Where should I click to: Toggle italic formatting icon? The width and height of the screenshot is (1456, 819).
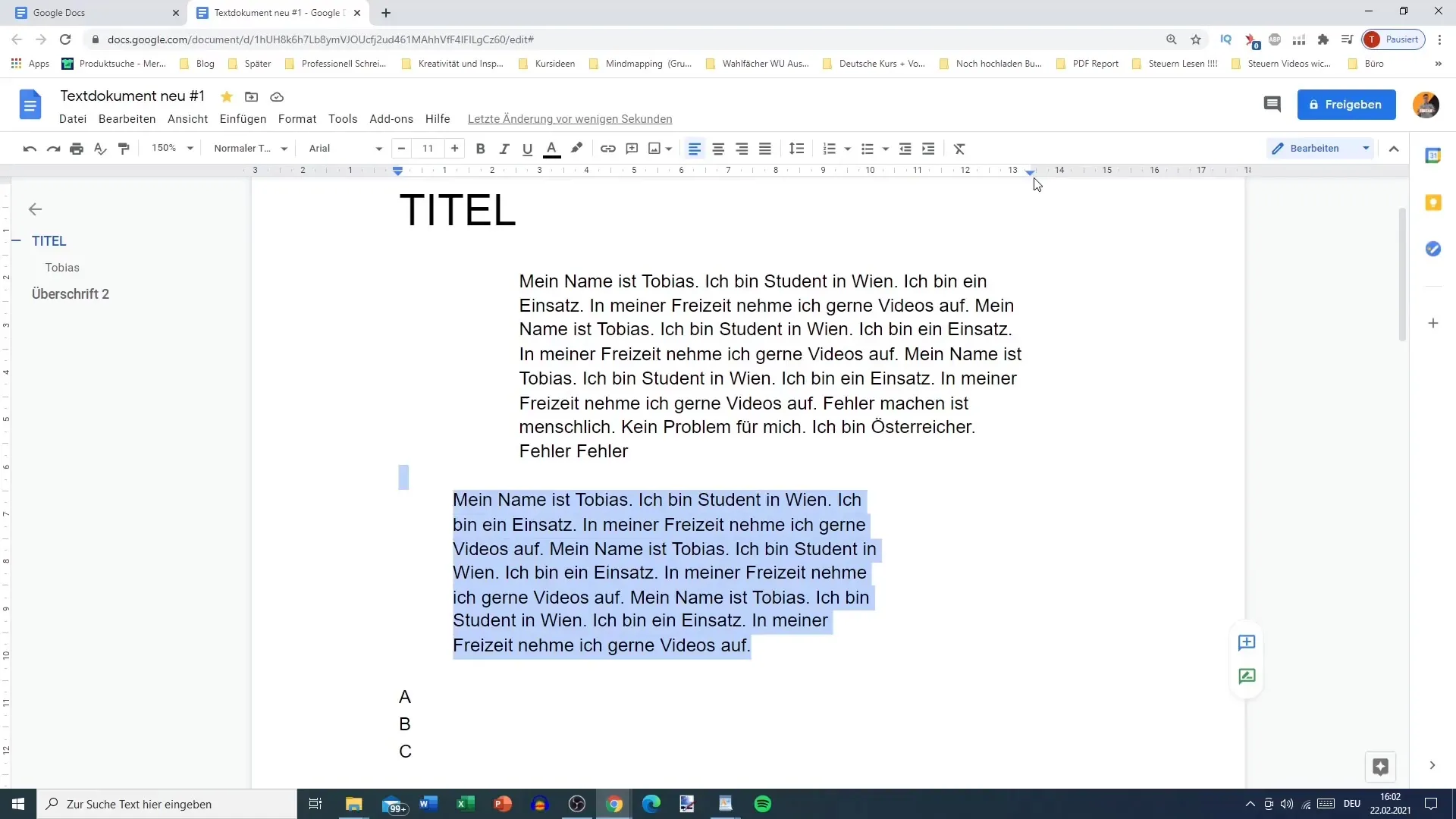(505, 148)
